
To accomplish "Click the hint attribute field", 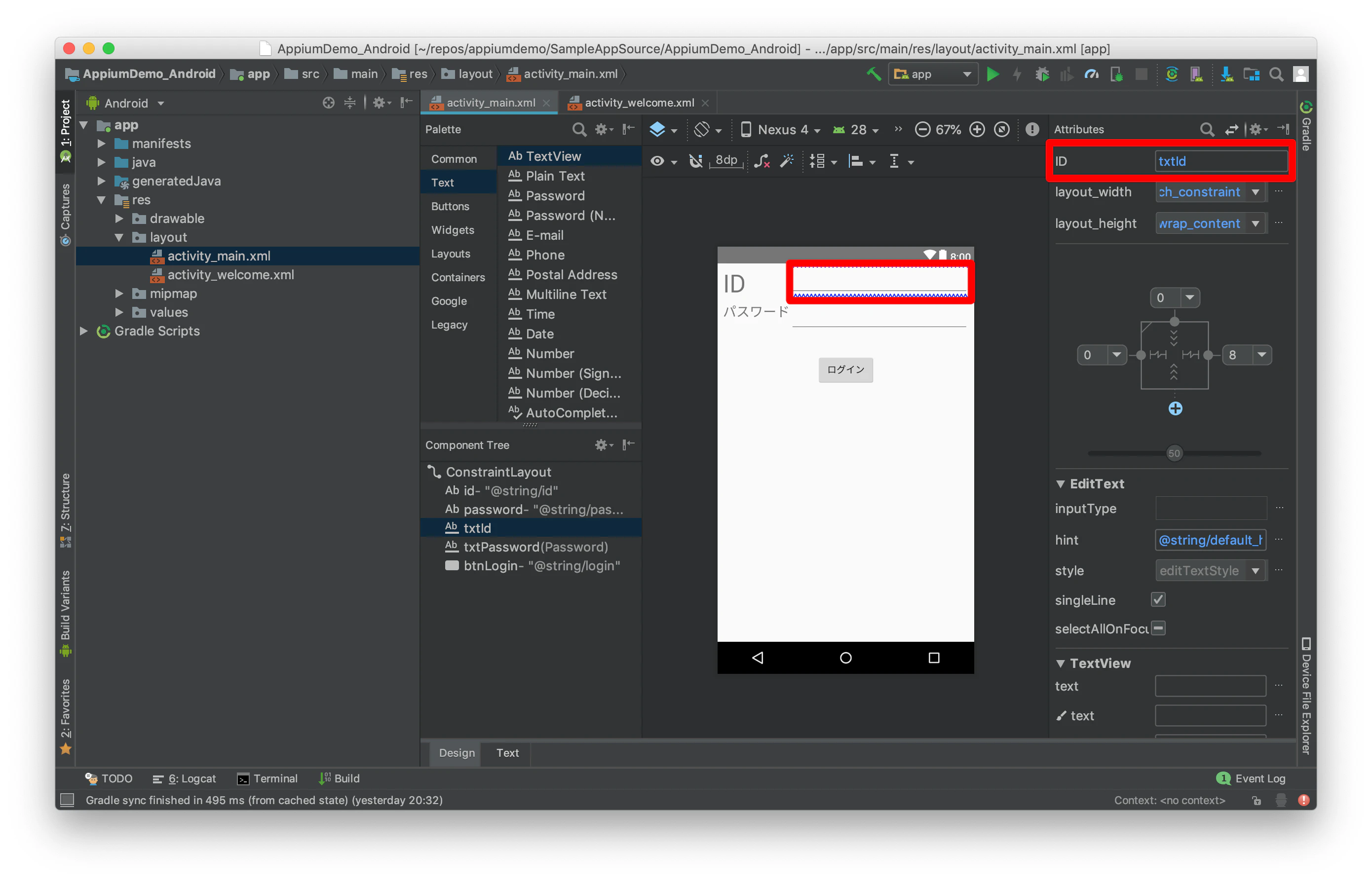I will (x=1210, y=540).
